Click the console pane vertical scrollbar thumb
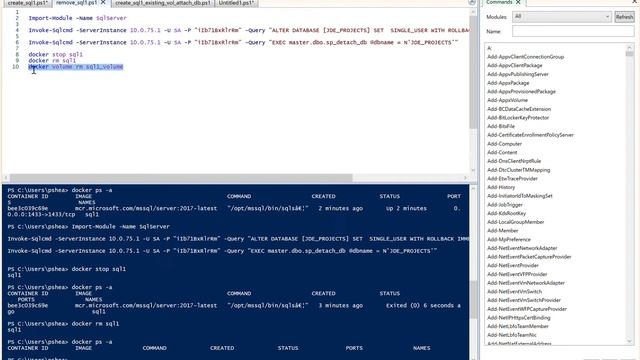Viewport: 640px width, 360px height. (x=473, y=300)
